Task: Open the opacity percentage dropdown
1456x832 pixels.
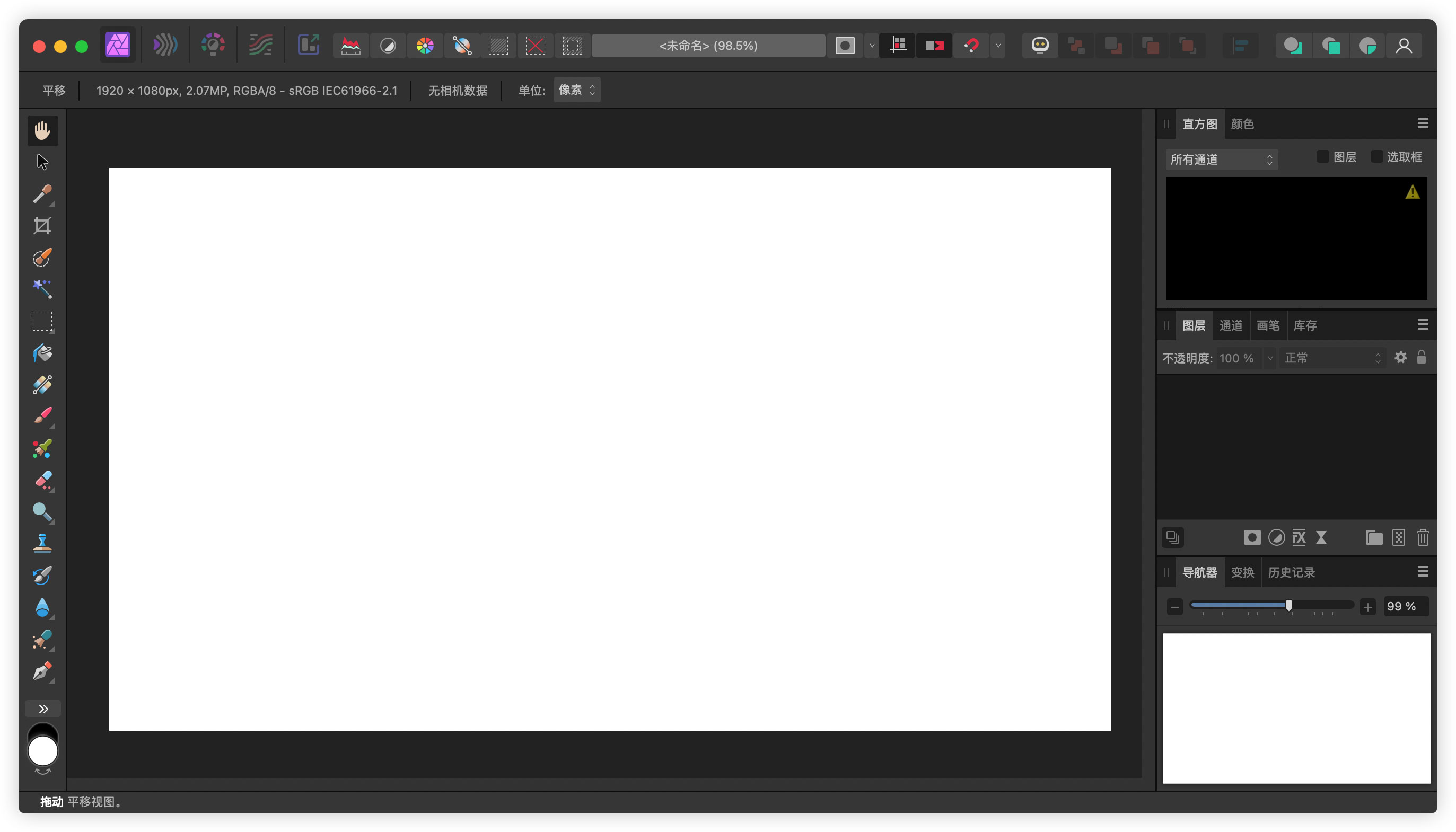Action: (x=1270, y=358)
